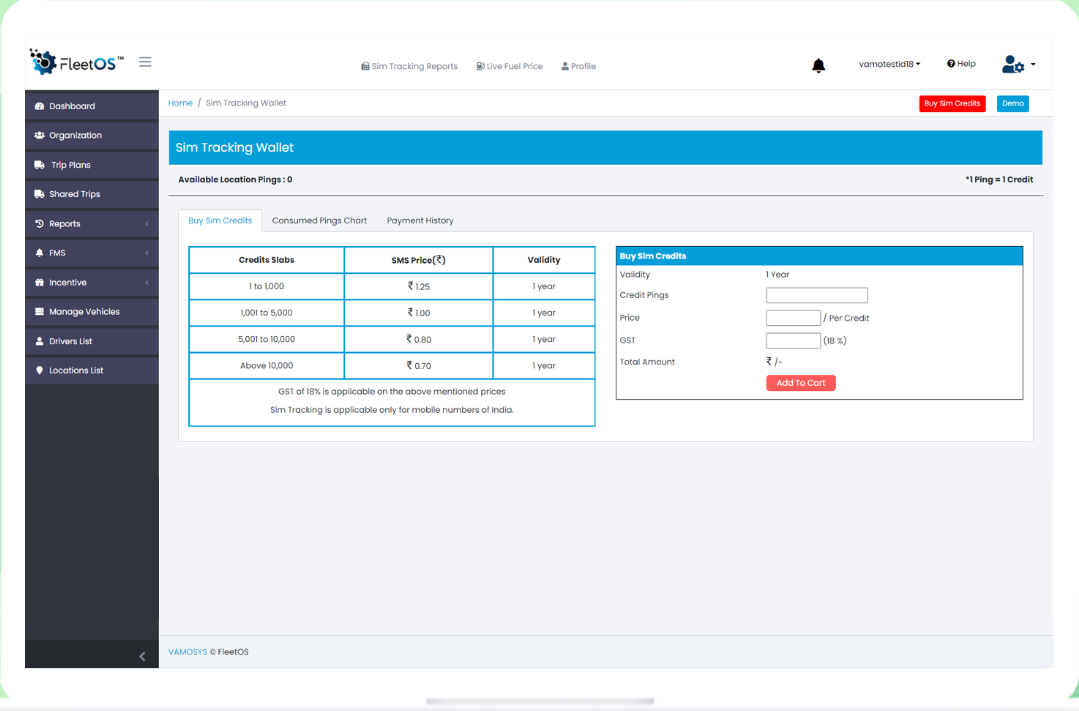Switch to Payment History tab
This screenshot has width=1079, height=711.
(420, 221)
